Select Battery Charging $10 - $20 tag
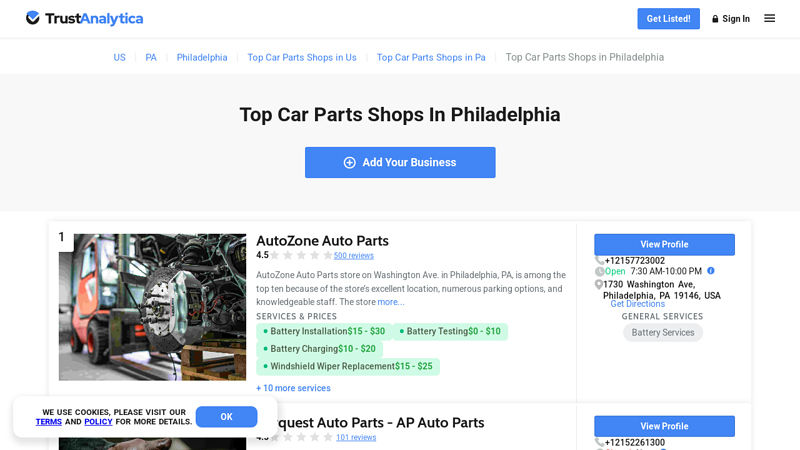This screenshot has width=800, height=450. pyautogui.click(x=319, y=349)
